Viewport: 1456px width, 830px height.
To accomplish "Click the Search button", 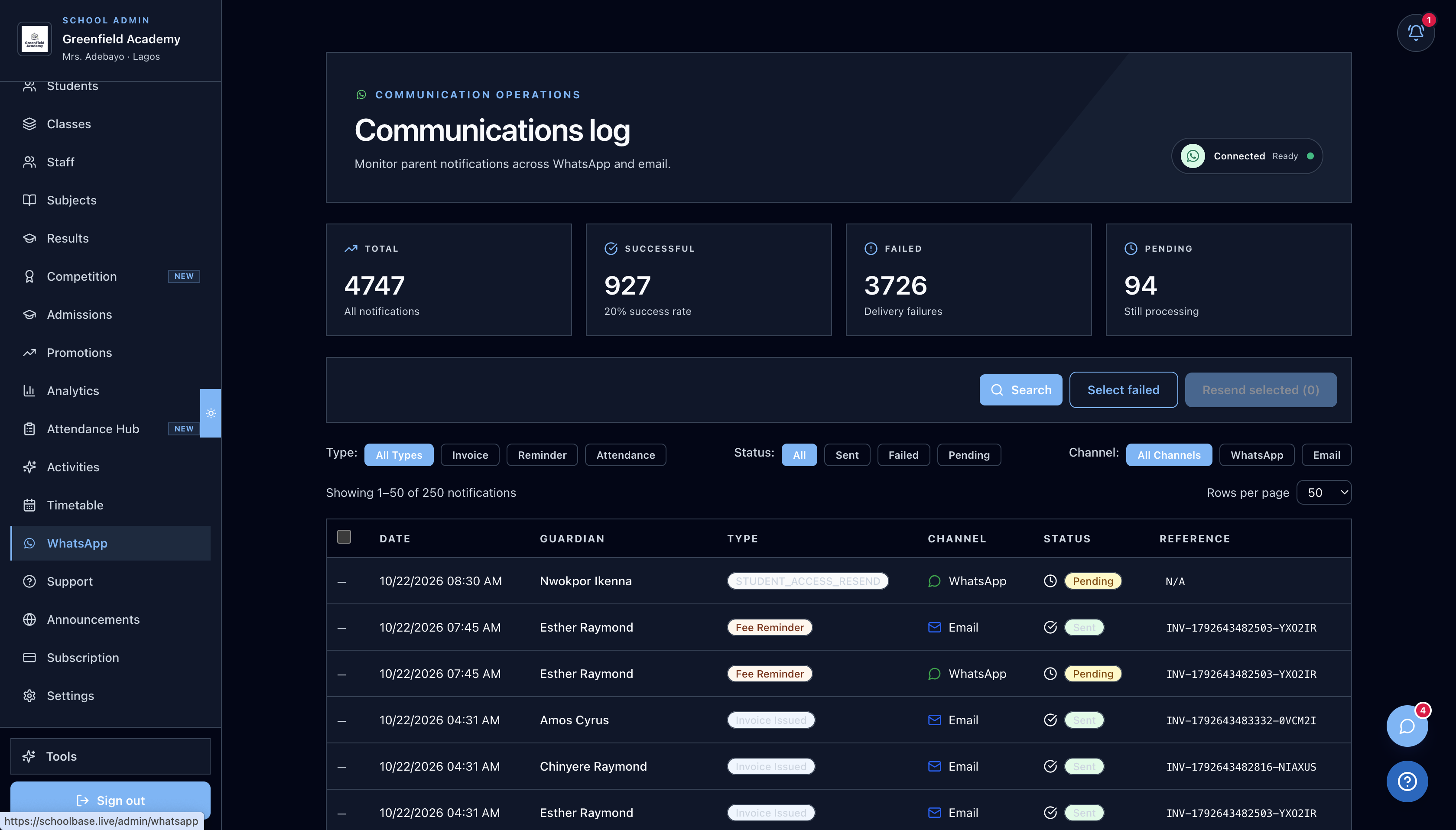I will (x=1020, y=390).
